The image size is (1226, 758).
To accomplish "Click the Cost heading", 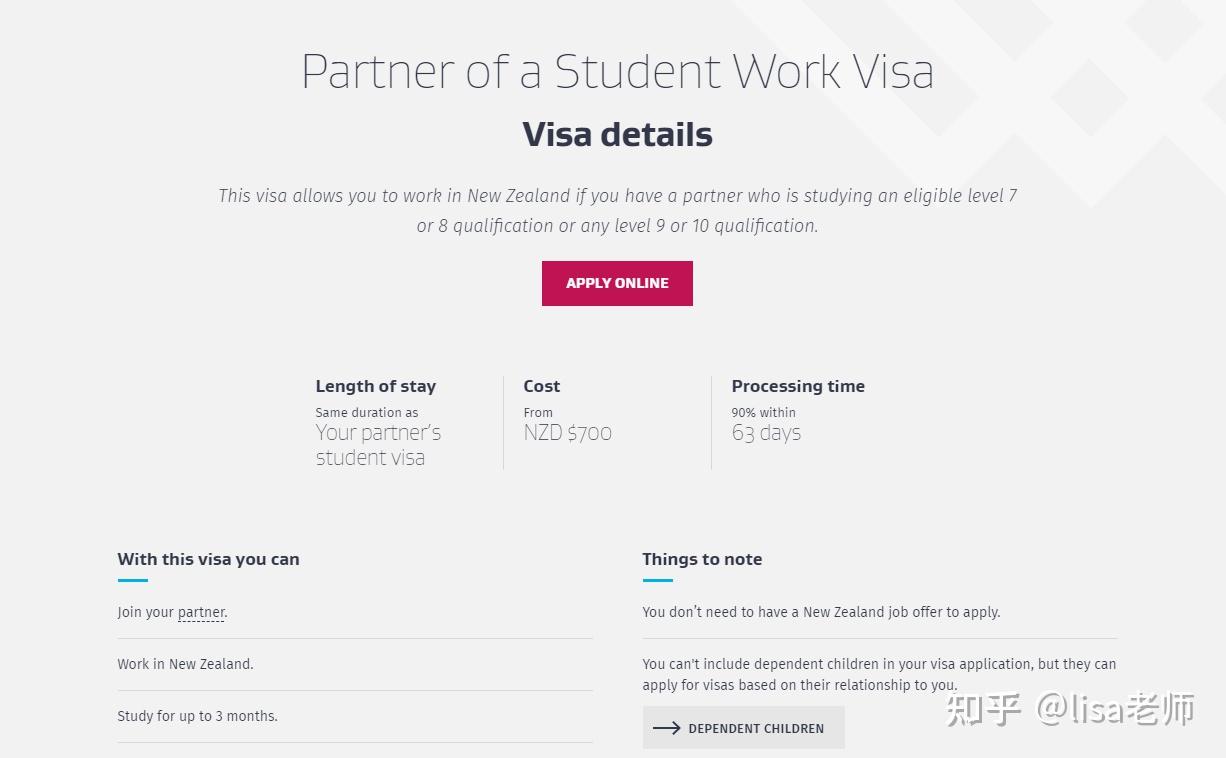I will tap(541, 386).
